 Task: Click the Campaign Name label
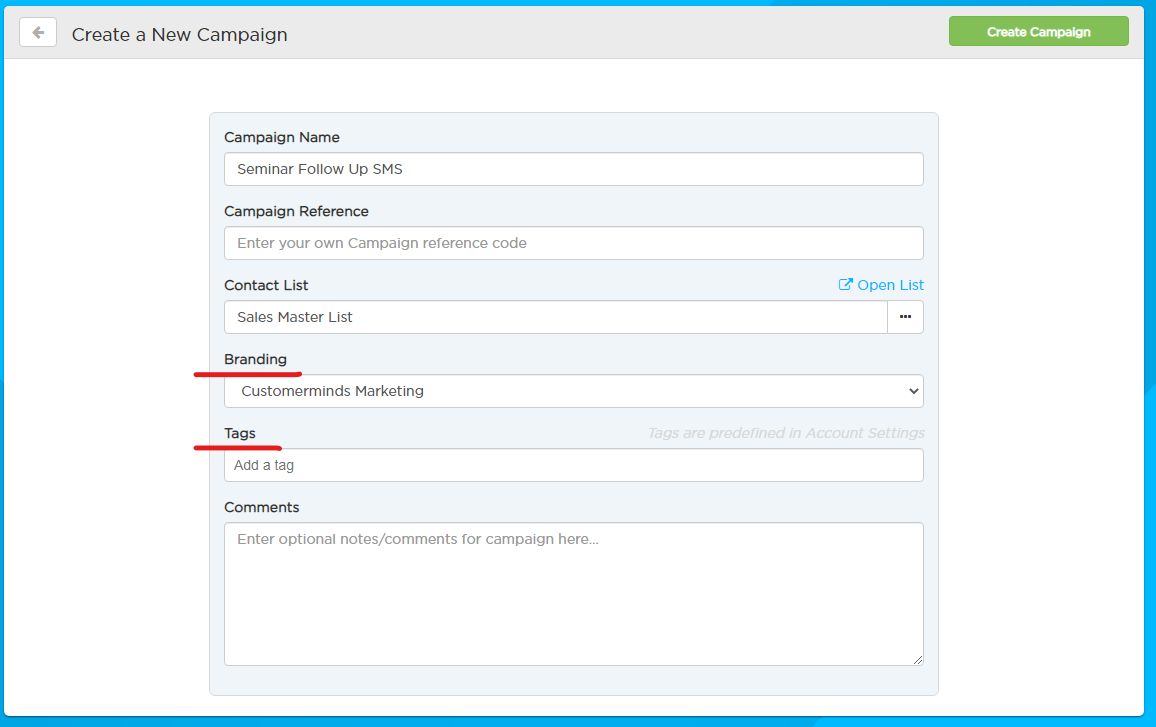click(282, 138)
